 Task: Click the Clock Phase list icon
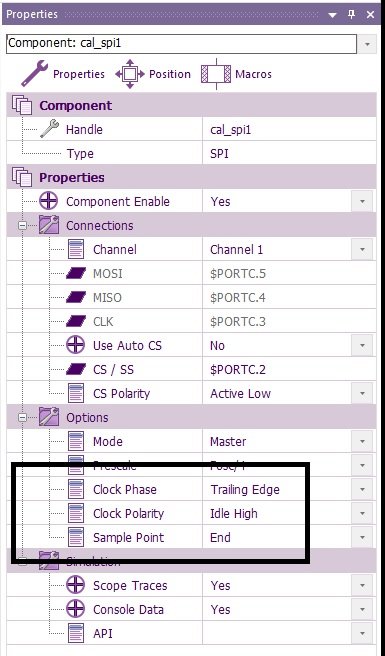(76, 489)
